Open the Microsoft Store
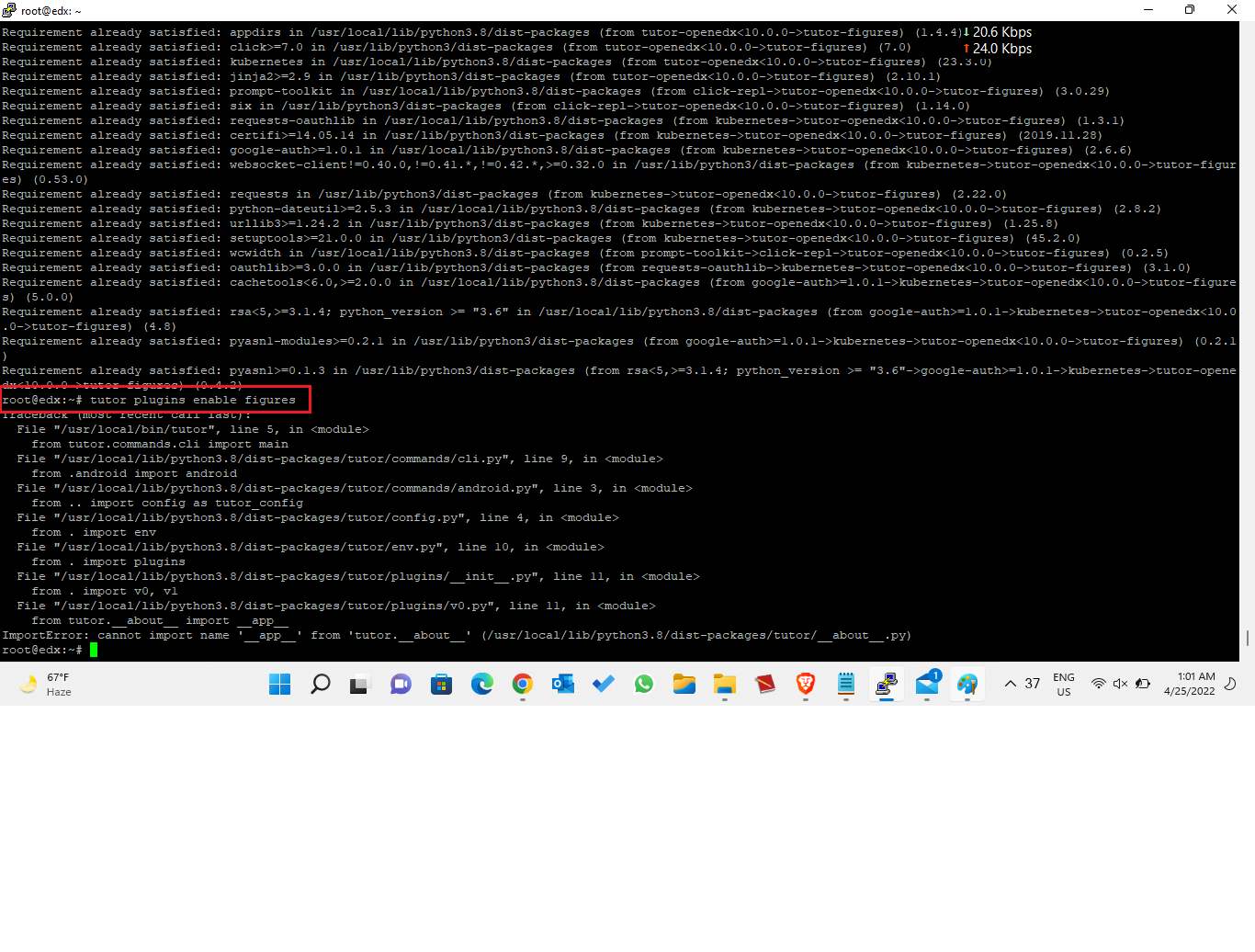Viewport: 1255px width, 952px height. 441,684
